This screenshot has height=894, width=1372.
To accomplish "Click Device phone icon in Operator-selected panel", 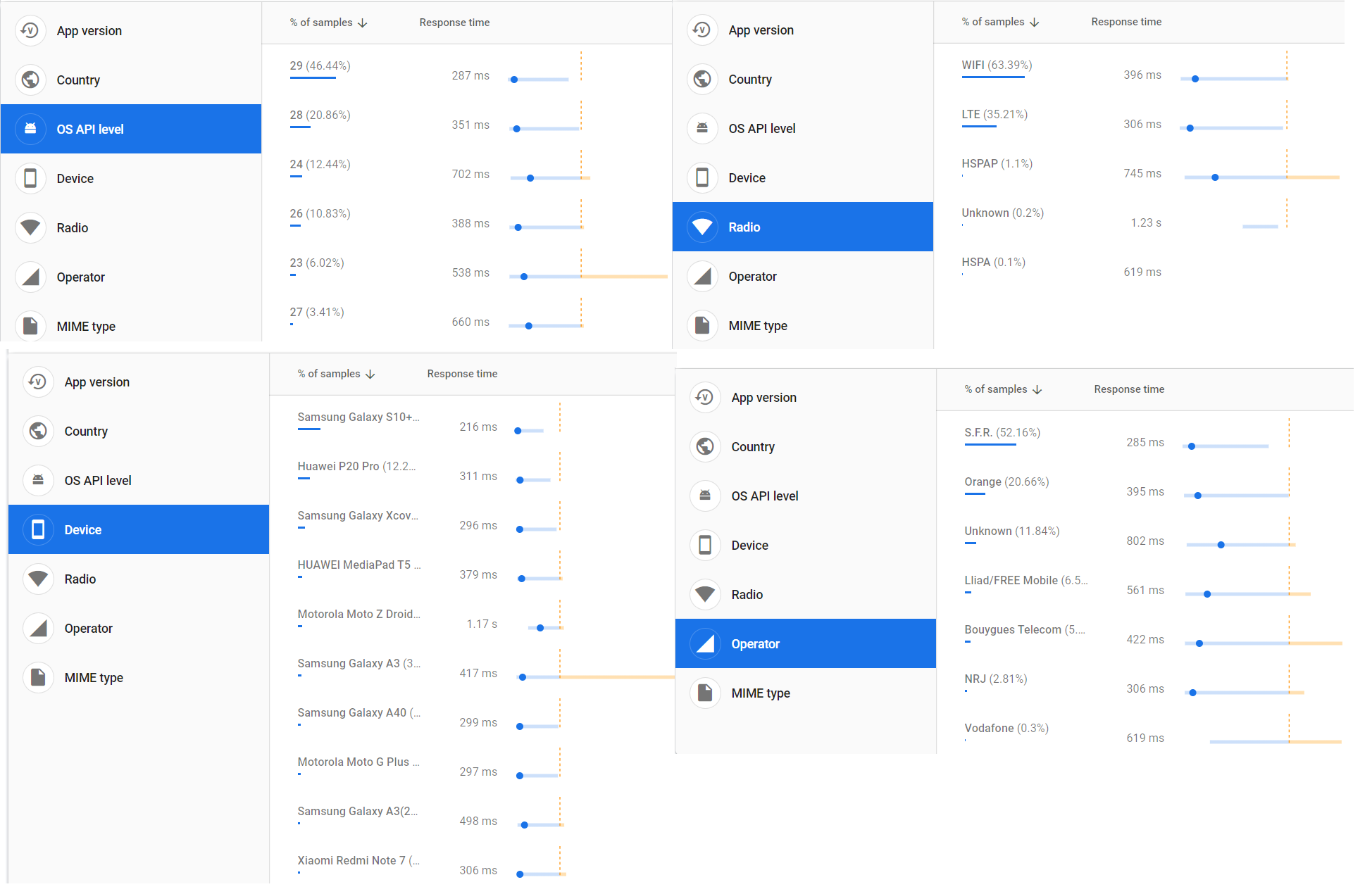I will (705, 545).
